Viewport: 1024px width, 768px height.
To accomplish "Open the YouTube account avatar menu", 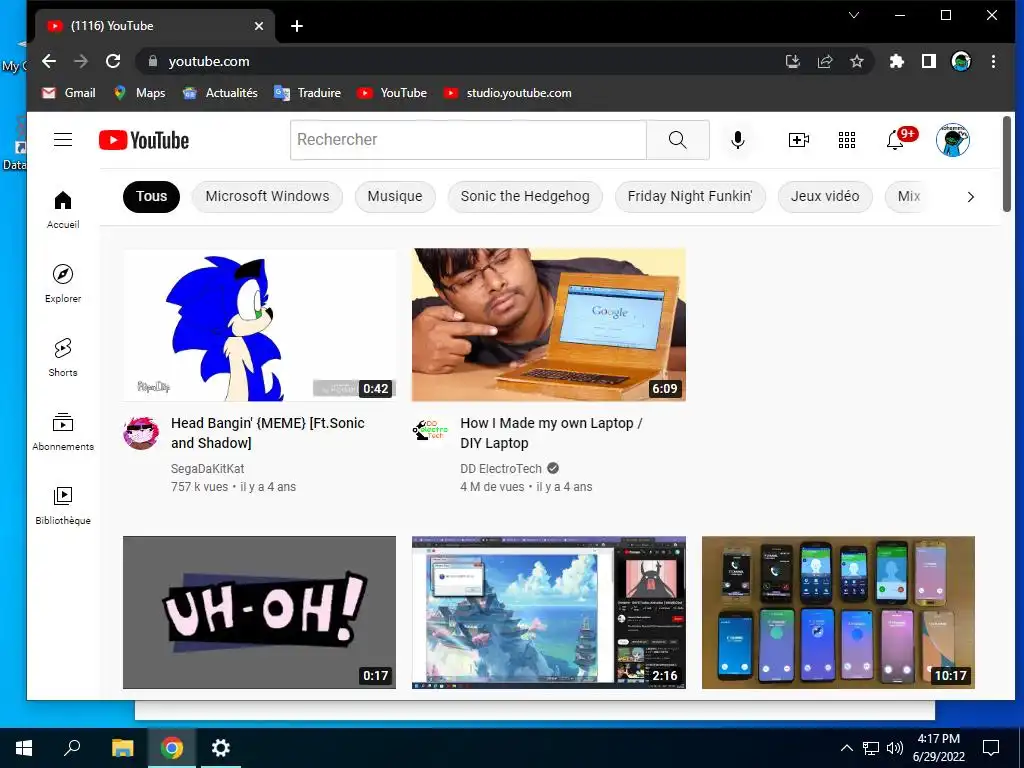I will (952, 140).
